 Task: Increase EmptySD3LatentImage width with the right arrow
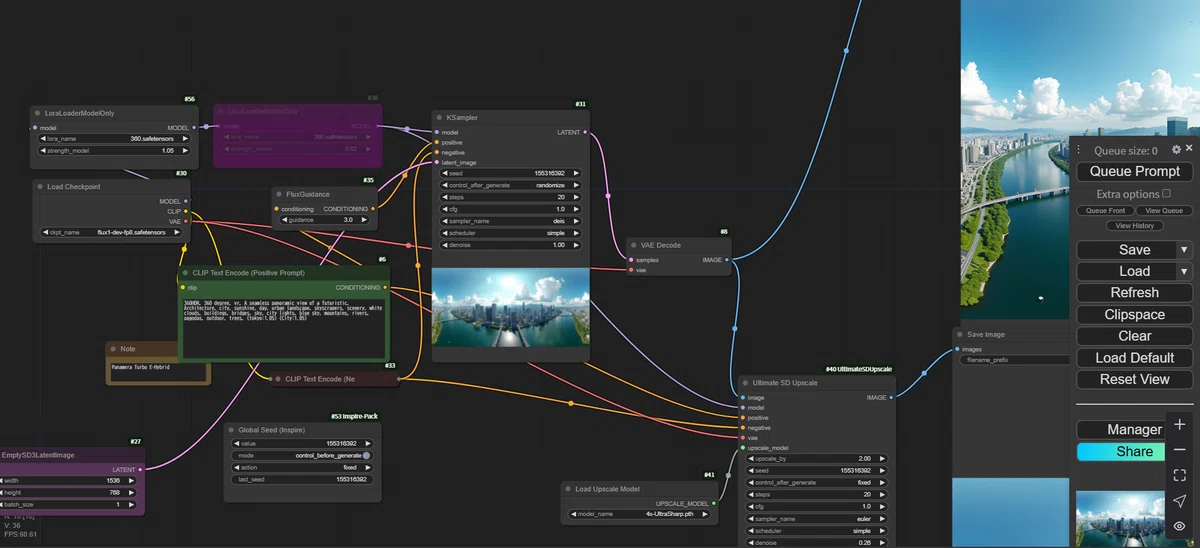(x=133, y=480)
